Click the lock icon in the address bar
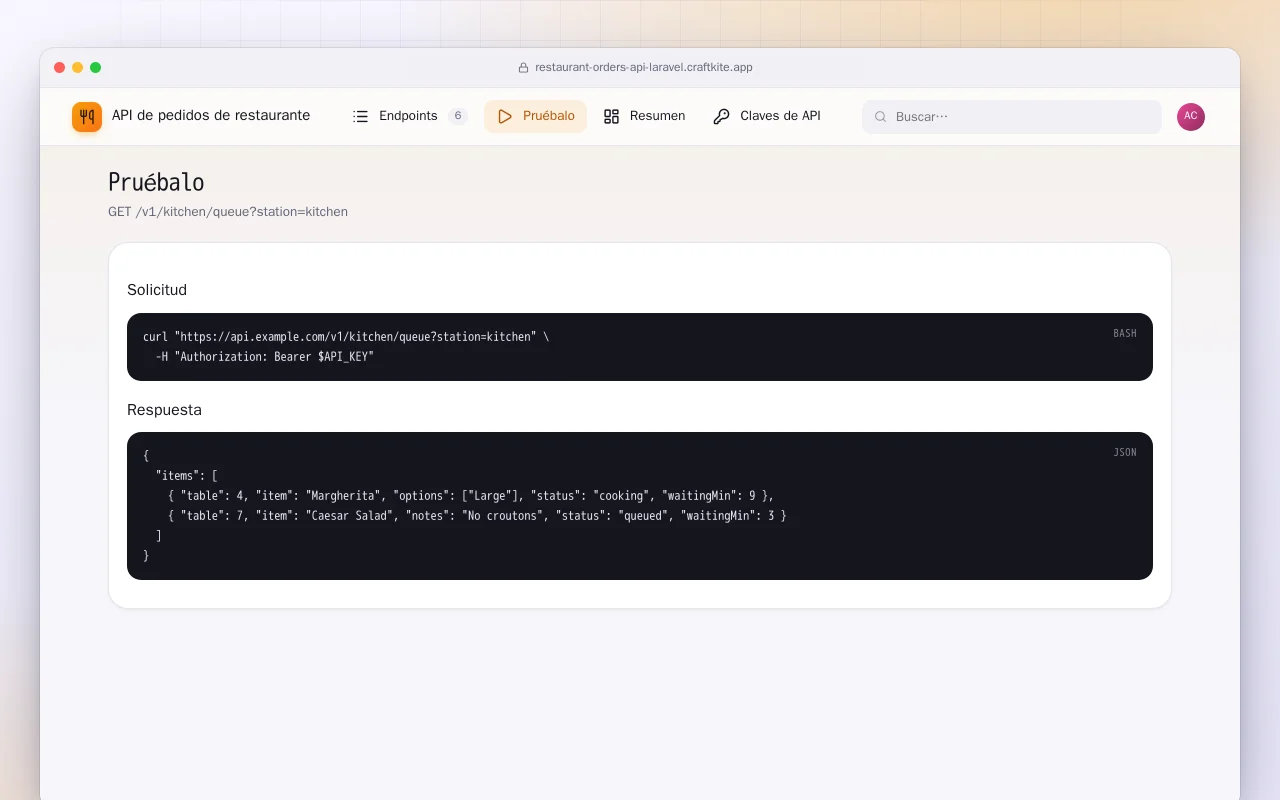 click(523, 68)
